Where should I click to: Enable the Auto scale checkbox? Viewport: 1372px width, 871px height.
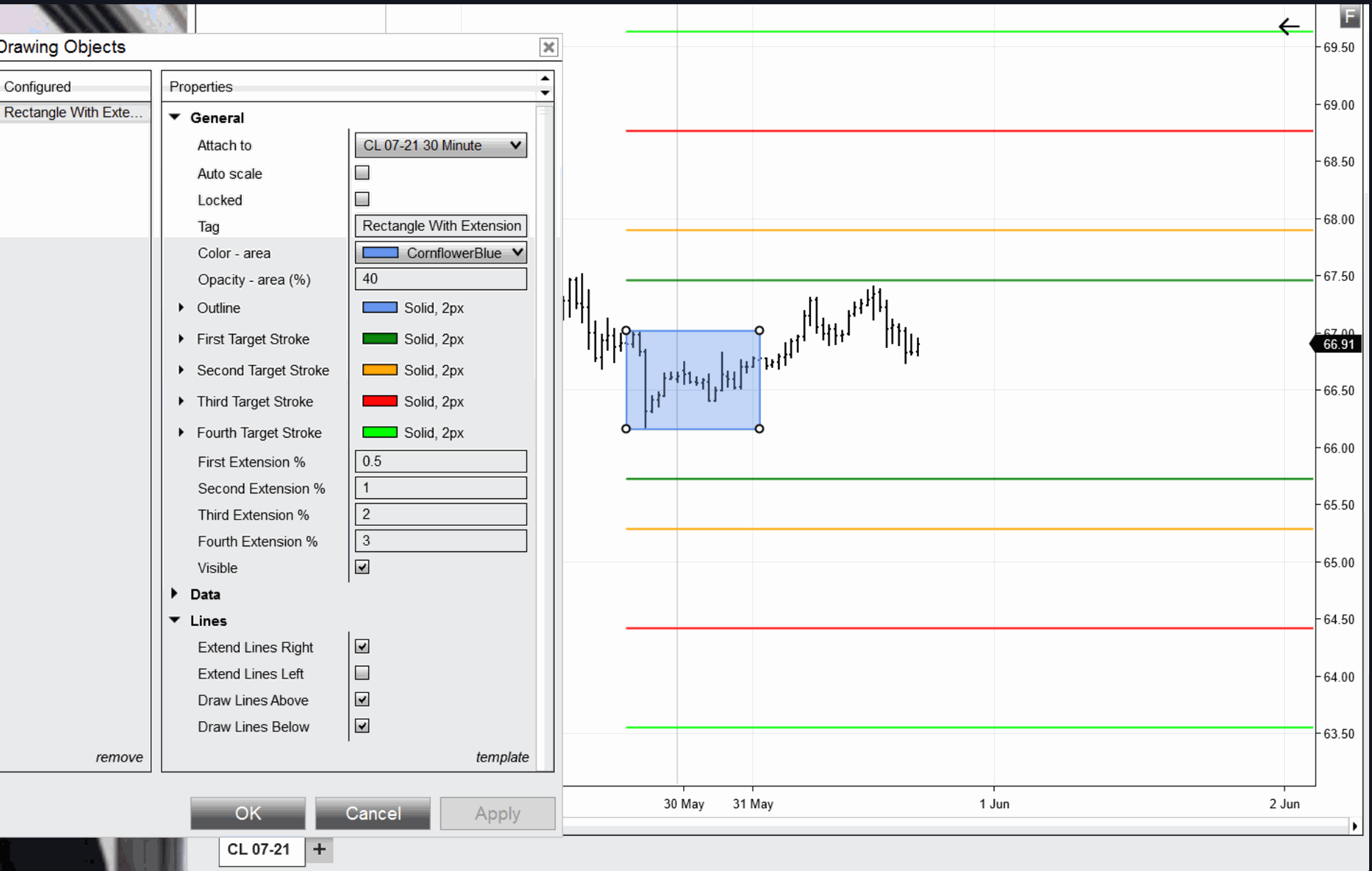(362, 172)
